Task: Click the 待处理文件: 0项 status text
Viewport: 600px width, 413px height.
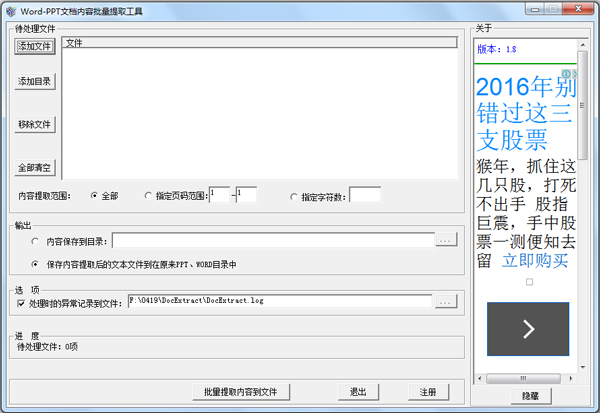Action: [47, 347]
